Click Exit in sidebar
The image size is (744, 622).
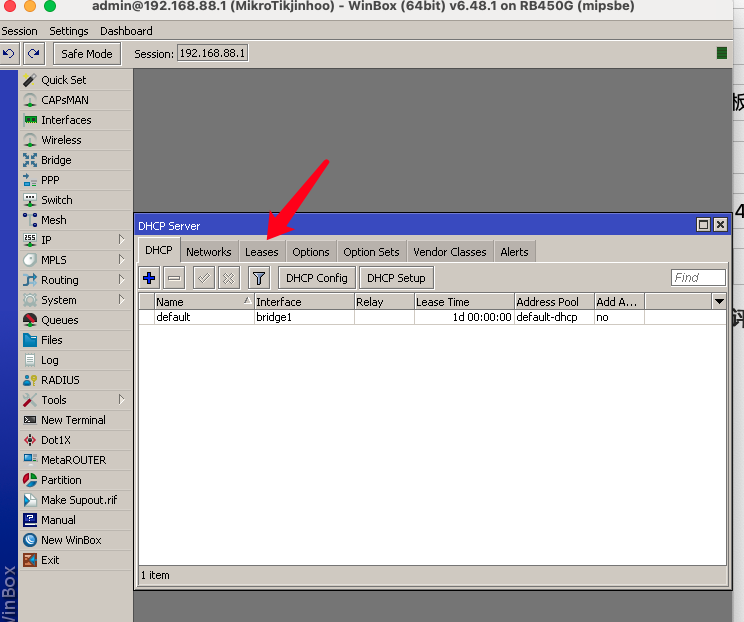tap(75, 560)
